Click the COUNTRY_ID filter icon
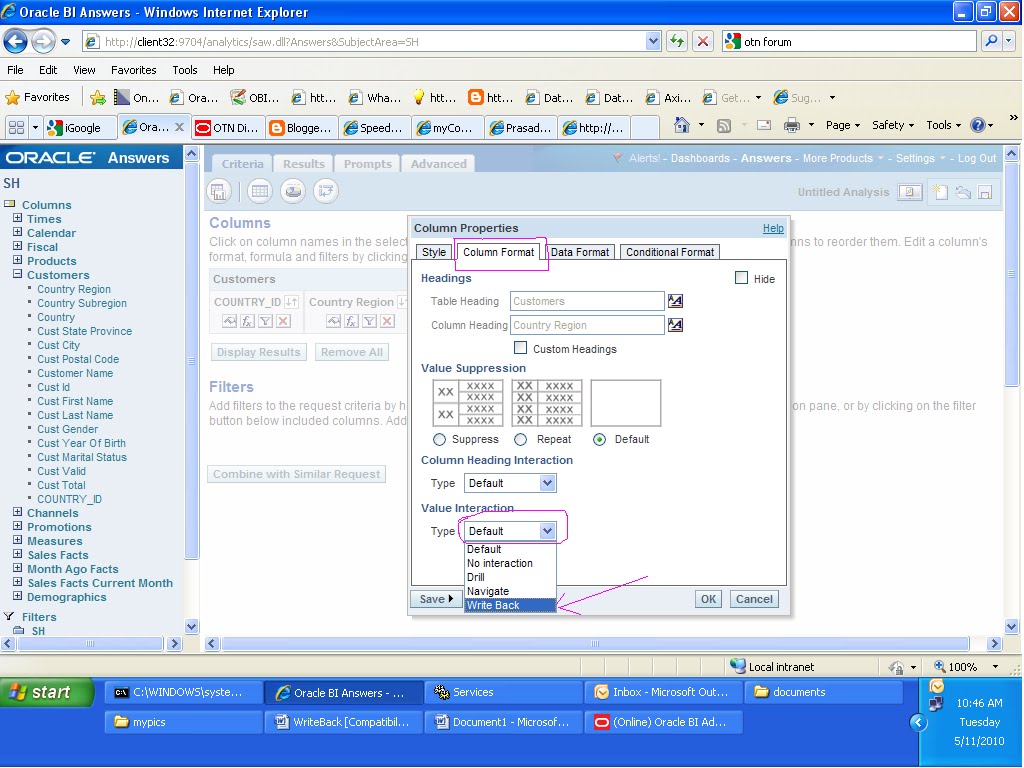Image resolution: width=1024 pixels, height=768 pixels. [265, 321]
